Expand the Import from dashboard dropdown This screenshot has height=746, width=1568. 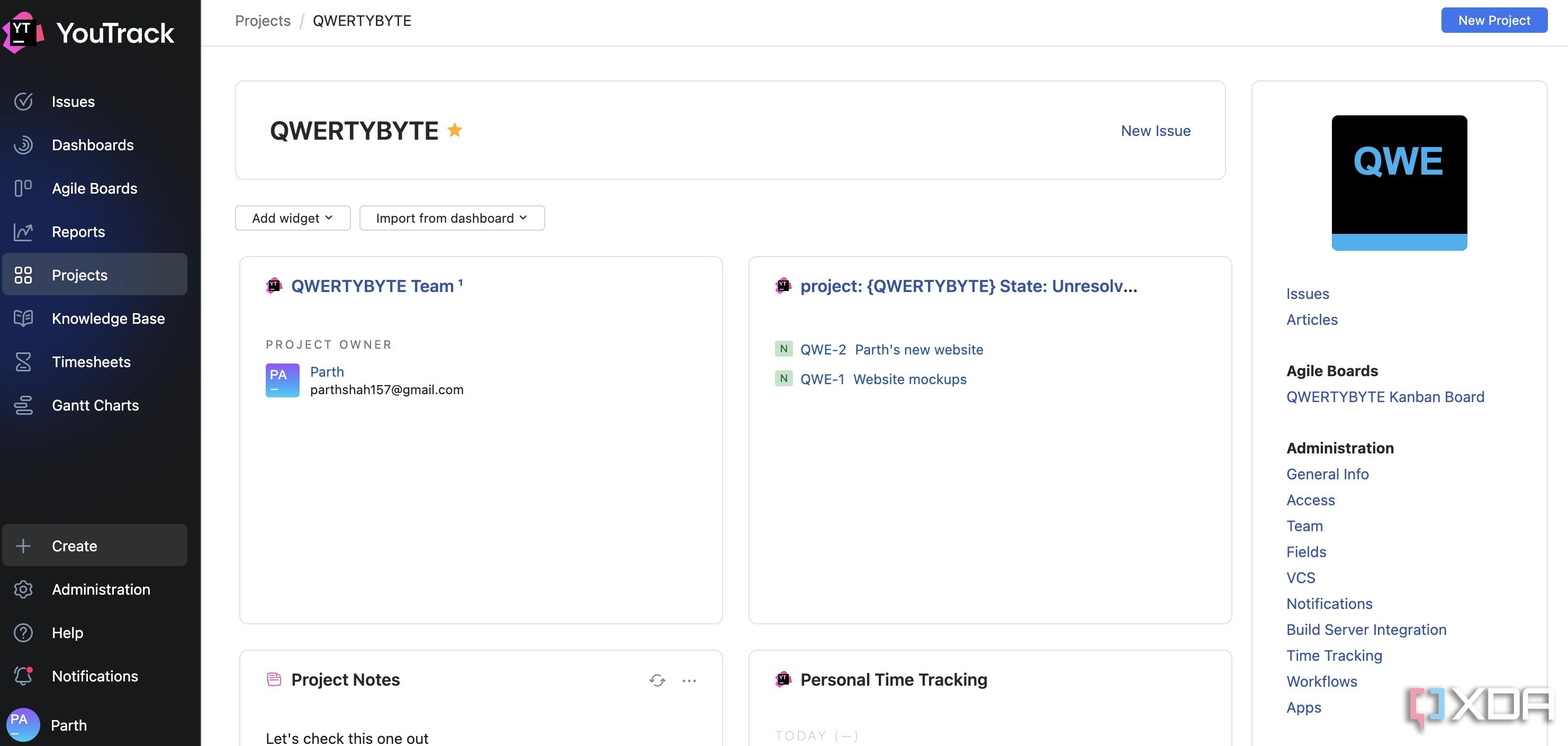click(452, 218)
